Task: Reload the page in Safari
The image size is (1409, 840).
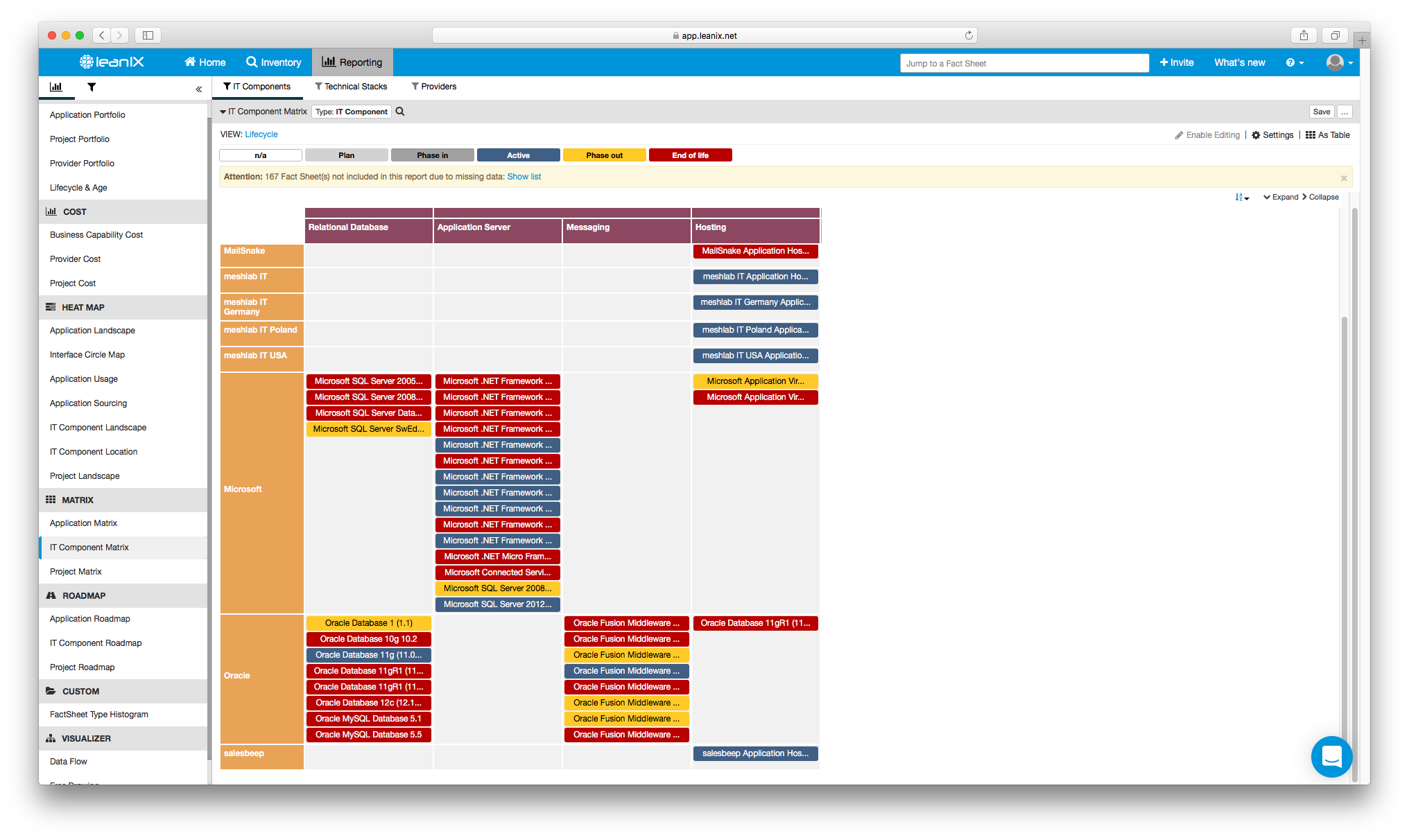Action: coord(969,35)
